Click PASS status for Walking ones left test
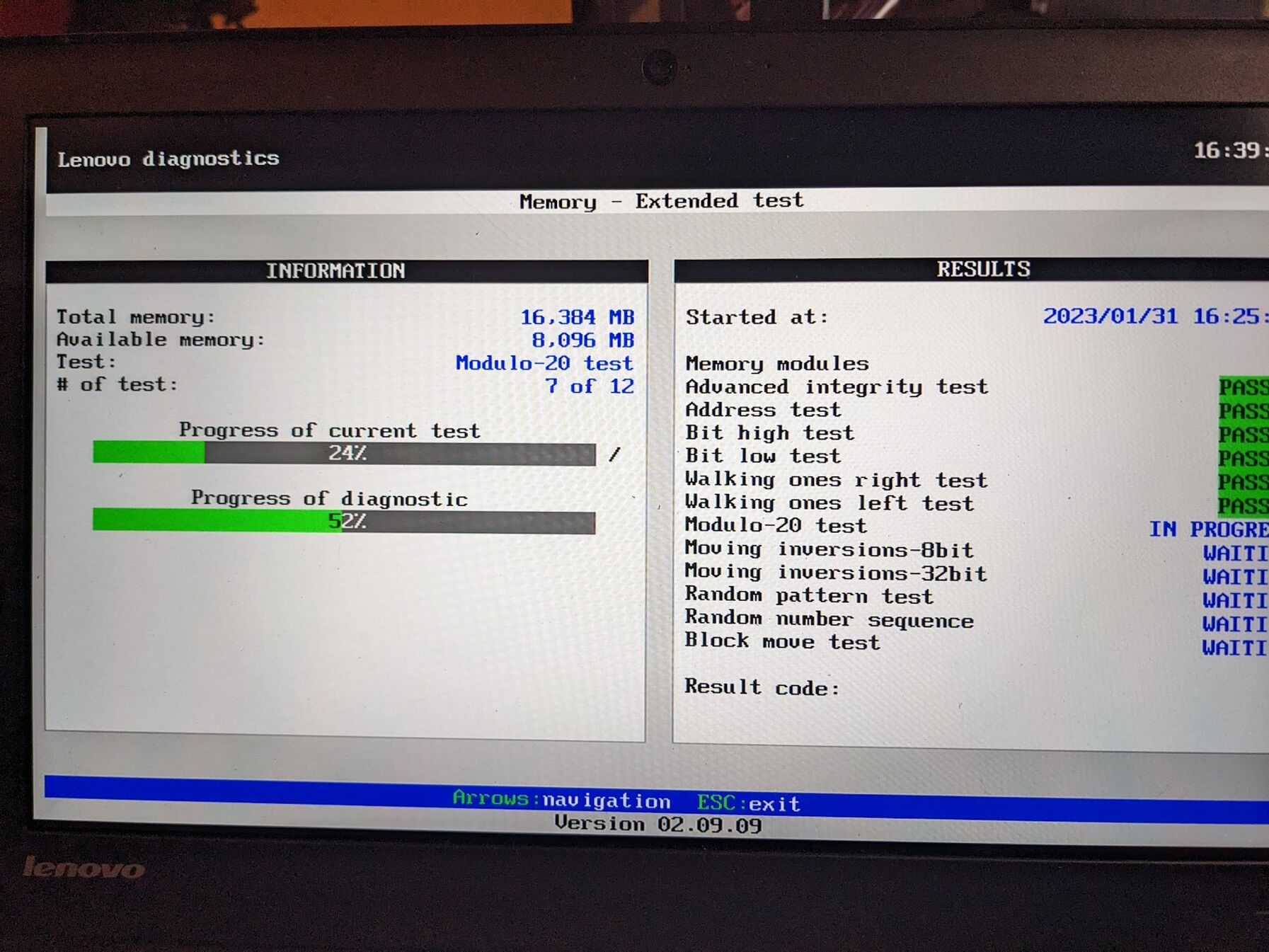 1244,506
